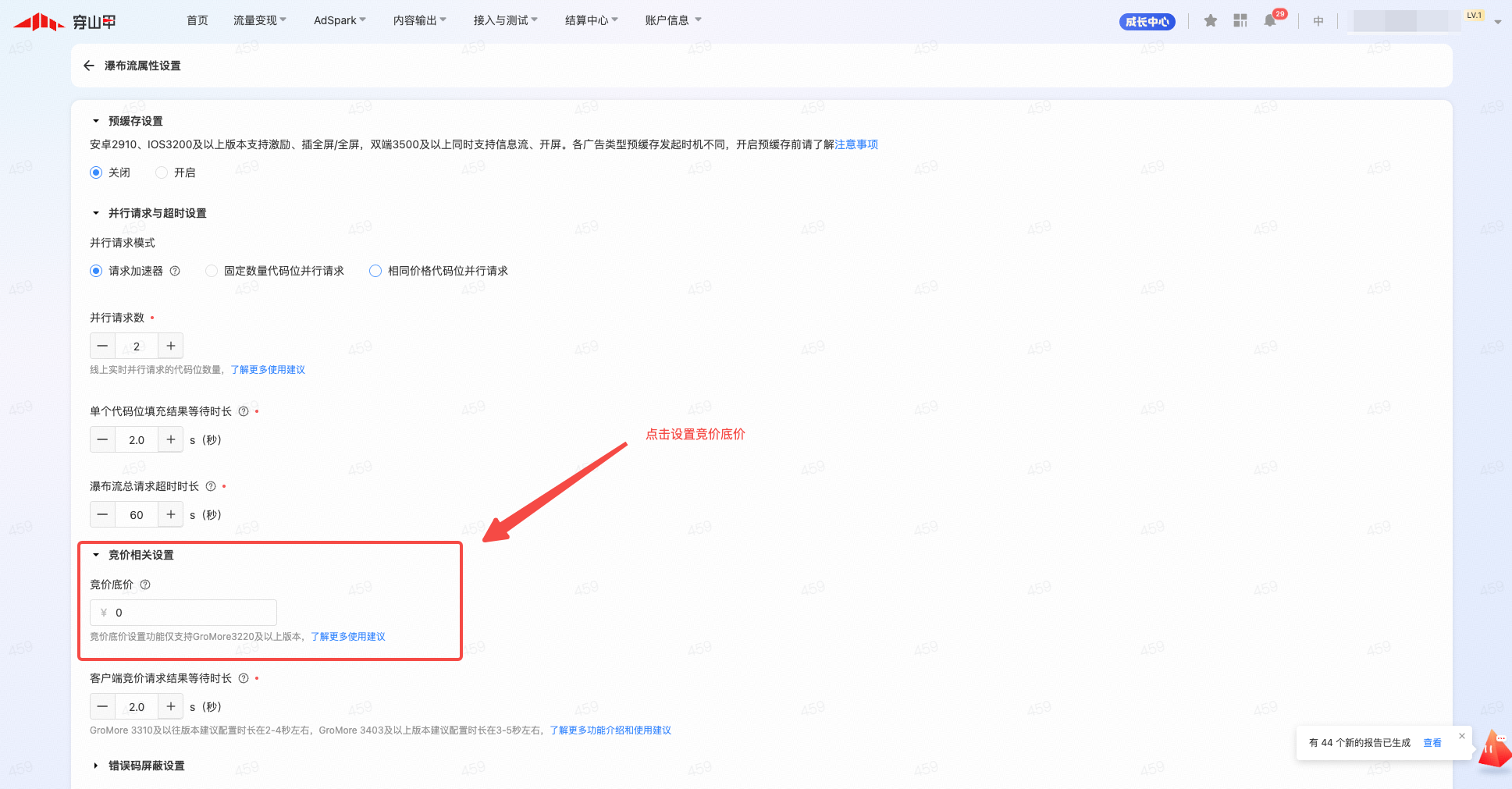Click help icon next to 请求加速器

(x=175, y=271)
